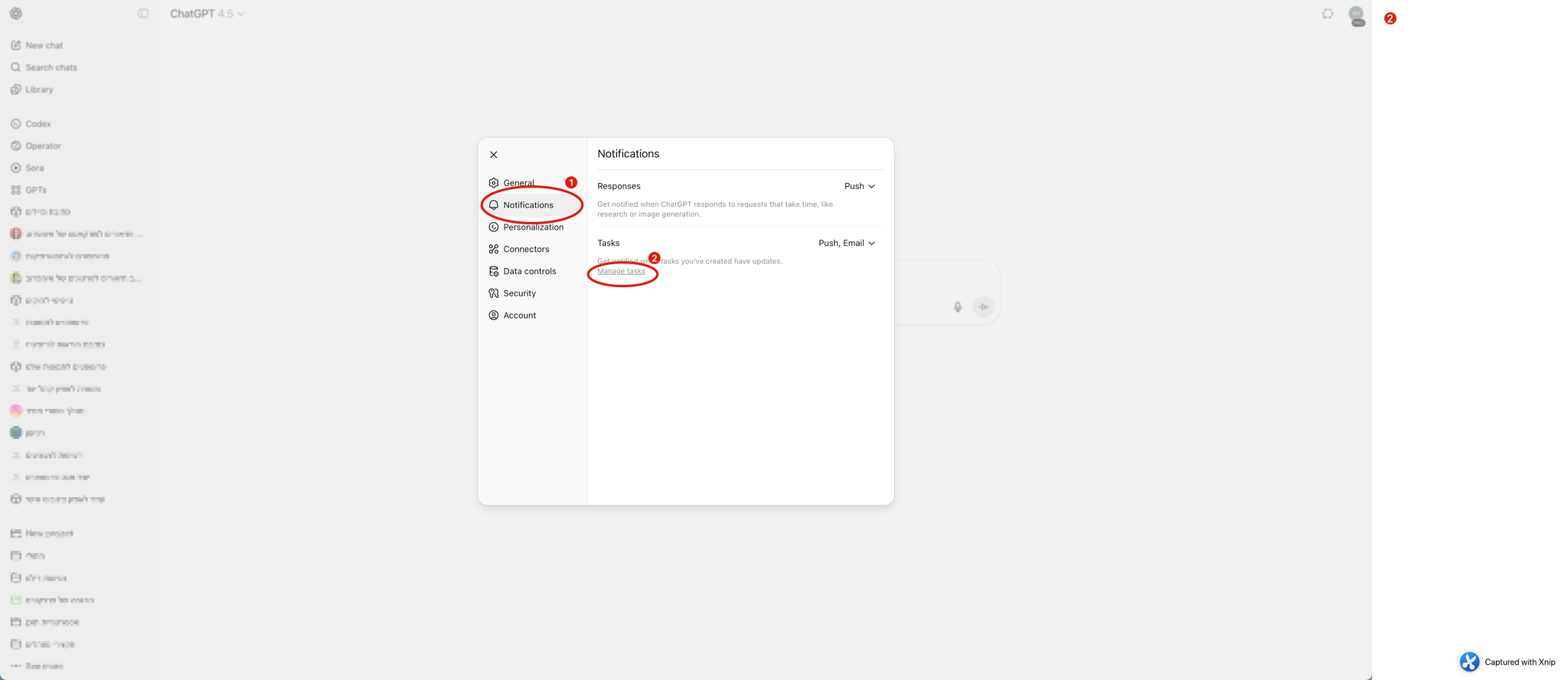Click the microphone dictation icon
This screenshot has width=1568, height=680.
click(957, 307)
